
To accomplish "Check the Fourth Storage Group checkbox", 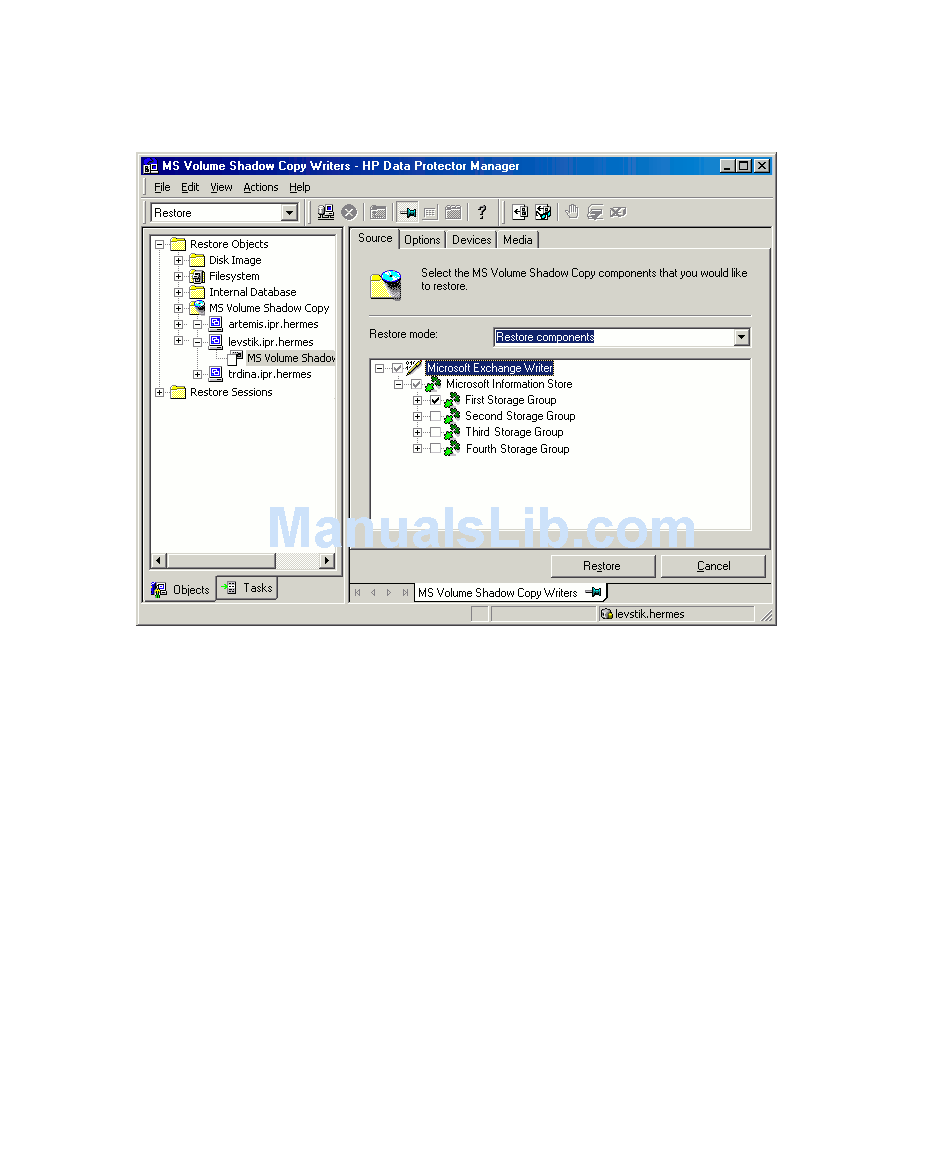I will [435, 449].
